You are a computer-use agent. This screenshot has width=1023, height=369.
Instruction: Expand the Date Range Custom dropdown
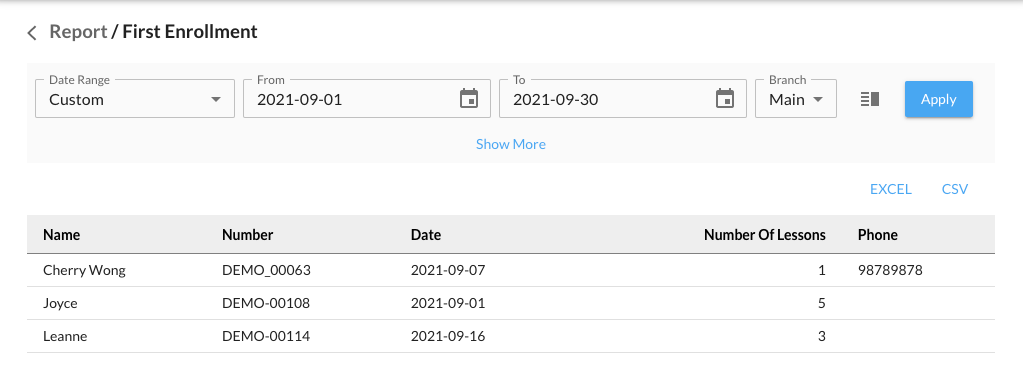pos(135,99)
